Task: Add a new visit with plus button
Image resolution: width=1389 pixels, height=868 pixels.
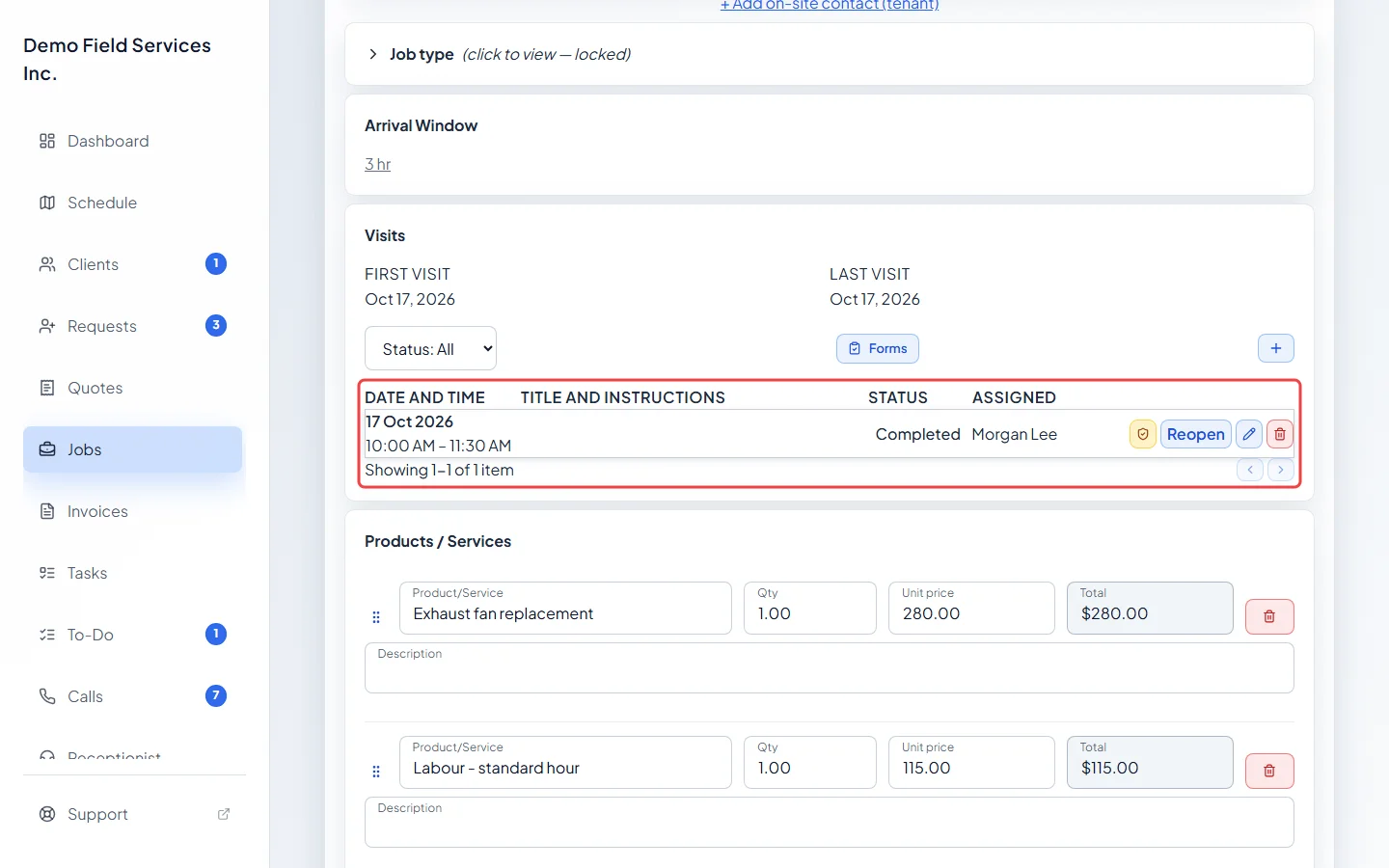Action: point(1276,348)
